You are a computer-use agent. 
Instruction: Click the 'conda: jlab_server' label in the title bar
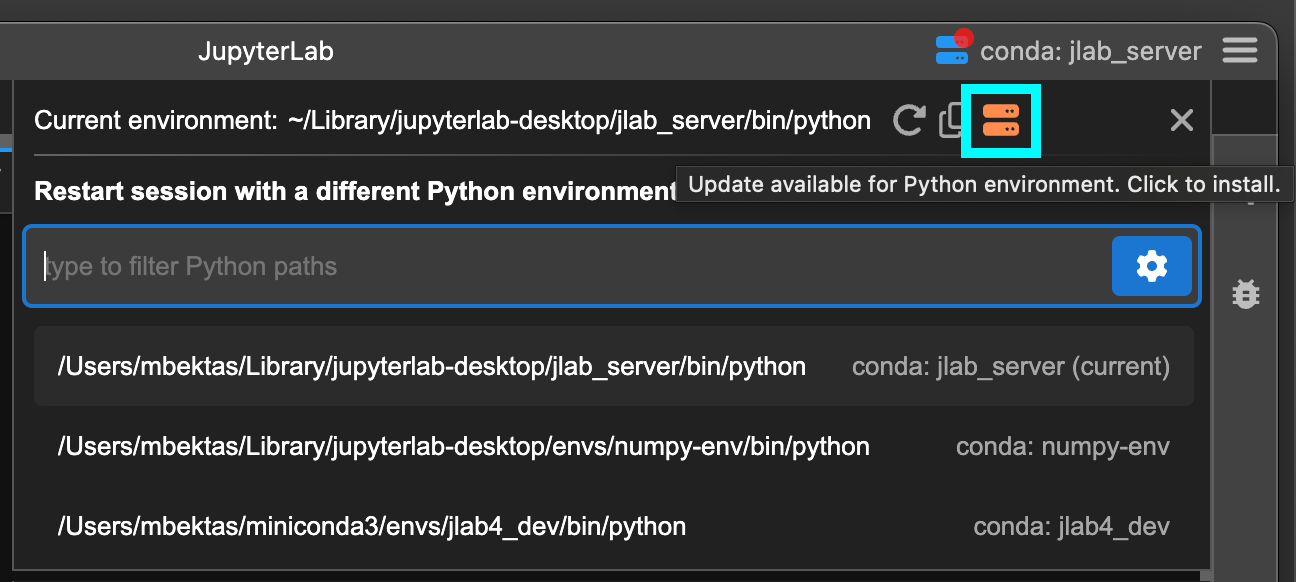[x=1091, y=50]
